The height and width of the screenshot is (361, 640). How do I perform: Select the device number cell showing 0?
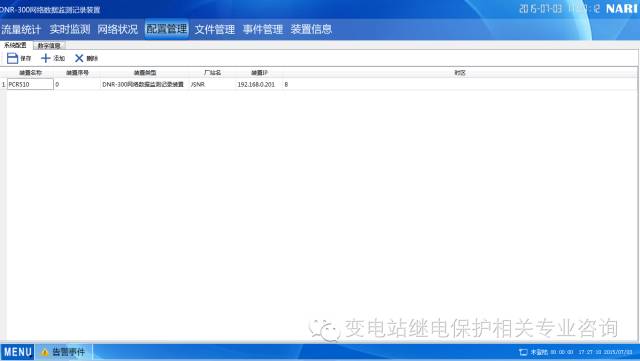(x=77, y=85)
